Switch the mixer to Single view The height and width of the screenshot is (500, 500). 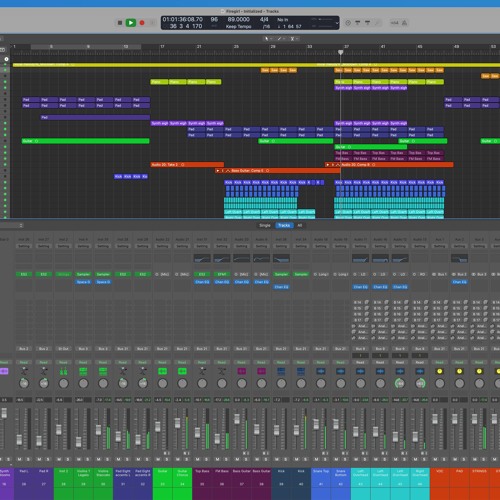click(265, 226)
